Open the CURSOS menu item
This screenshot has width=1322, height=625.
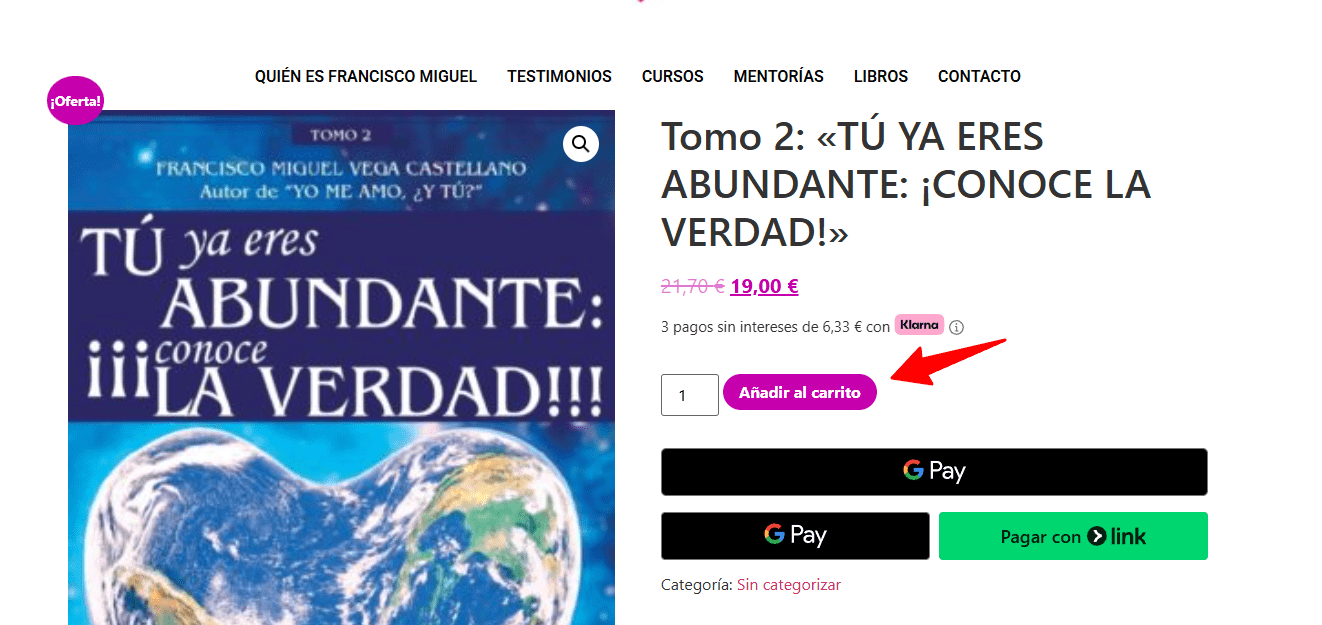click(x=673, y=76)
